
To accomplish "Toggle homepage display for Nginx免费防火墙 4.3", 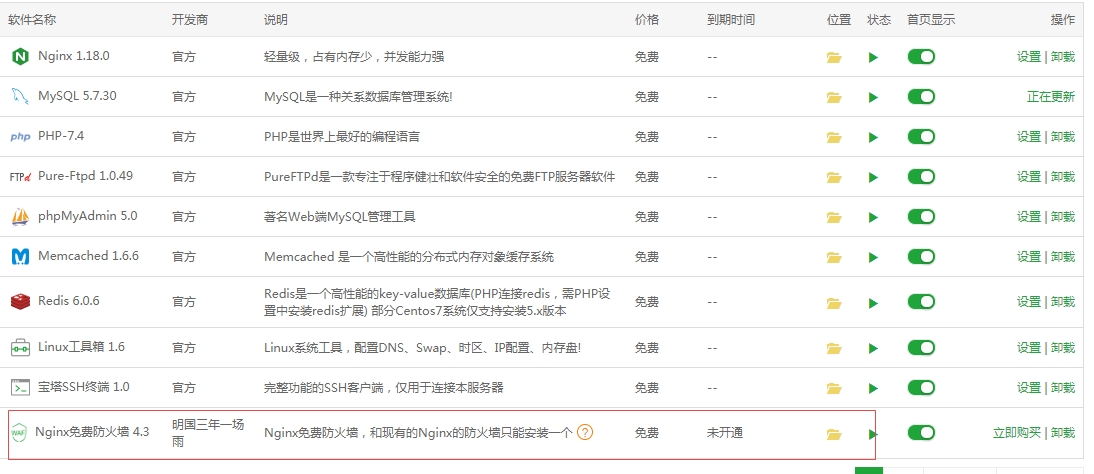I will pyautogui.click(x=921, y=433).
